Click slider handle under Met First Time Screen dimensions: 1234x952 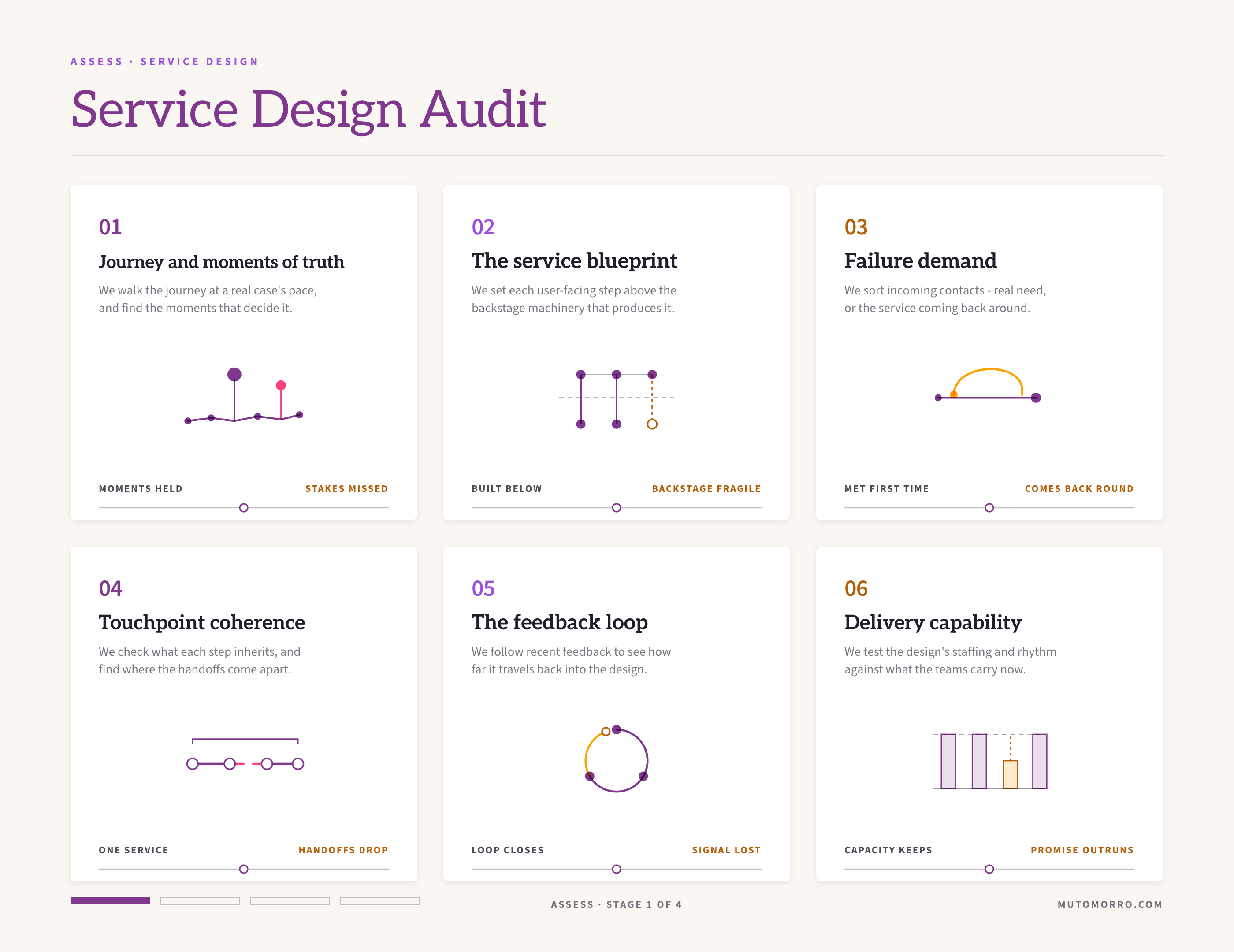[989, 508]
